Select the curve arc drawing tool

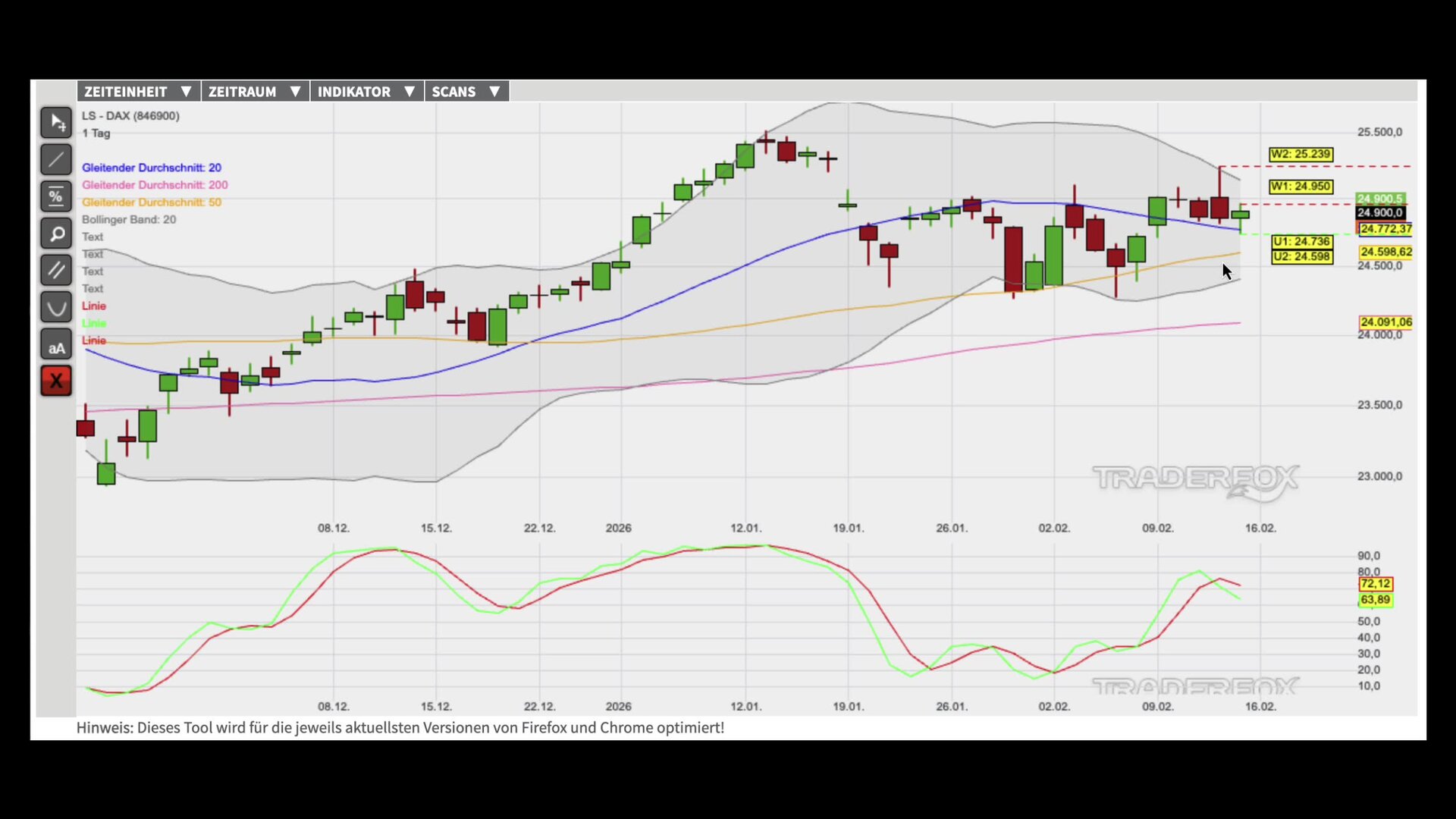[x=56, y=308]
